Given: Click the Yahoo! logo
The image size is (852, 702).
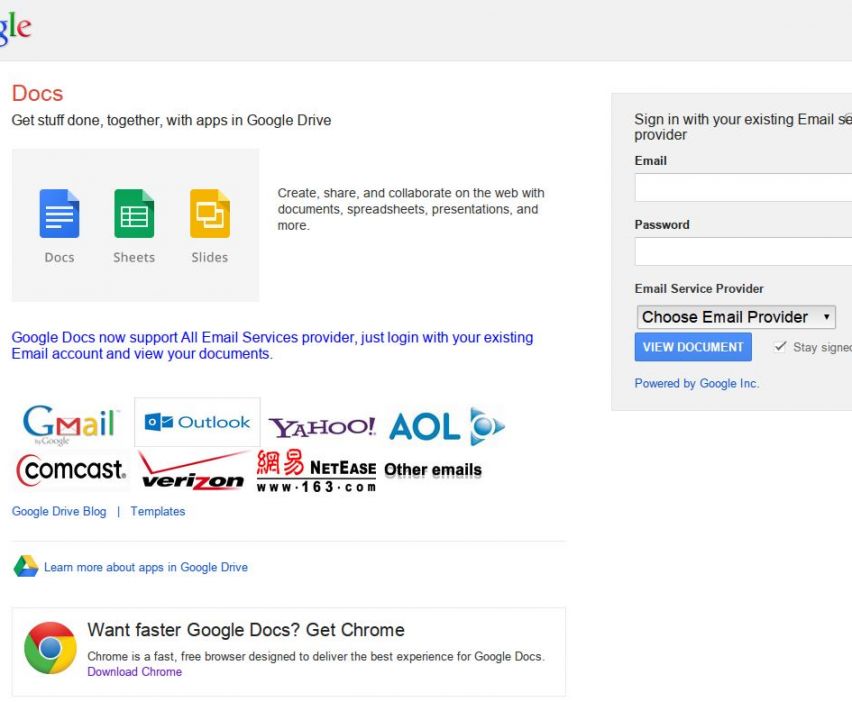Looking at the screenshot, I should (x=322, y=427).
